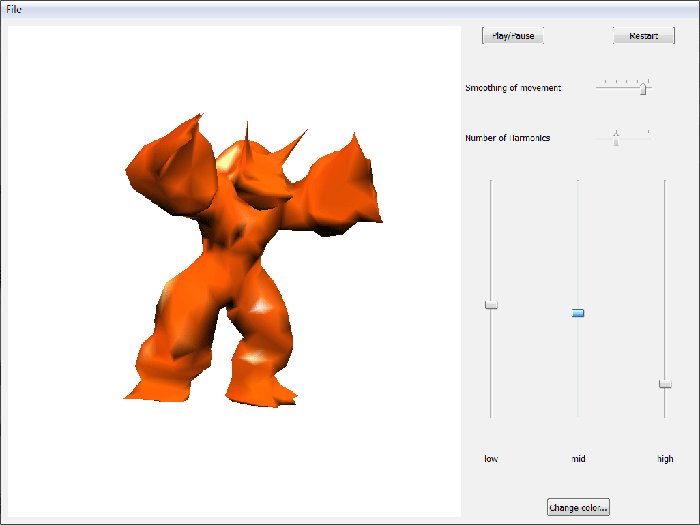
Task: Click the Smoothing of movement slider handle
Action: click(x=643, y=88)
